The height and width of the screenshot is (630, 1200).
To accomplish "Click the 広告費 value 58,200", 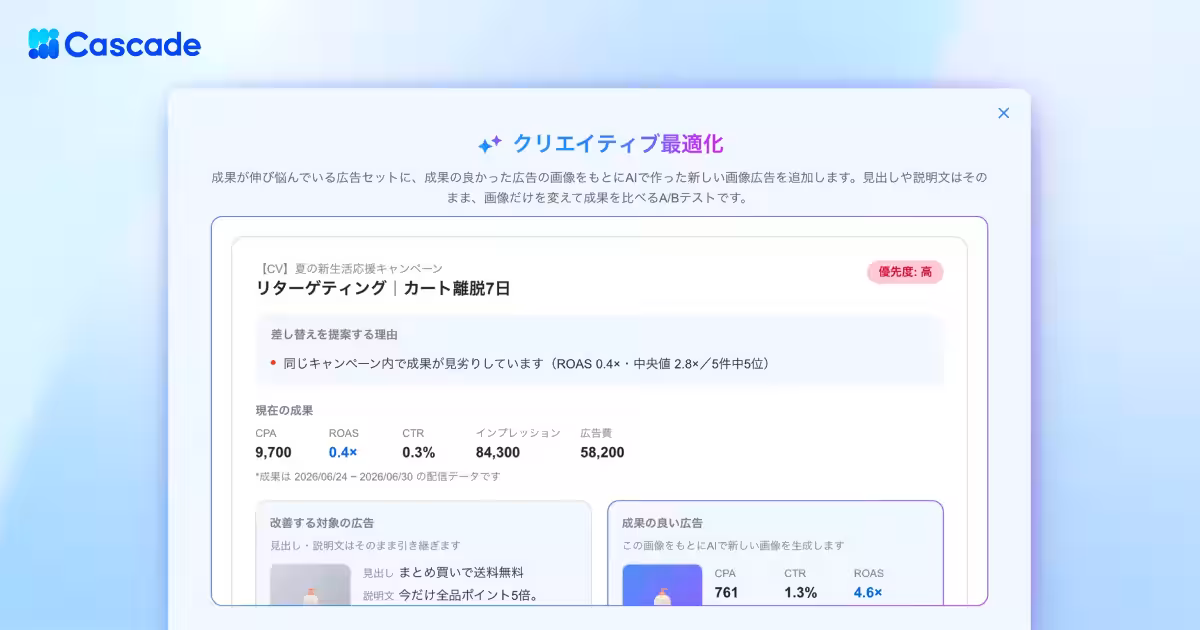I will (602, 452).
